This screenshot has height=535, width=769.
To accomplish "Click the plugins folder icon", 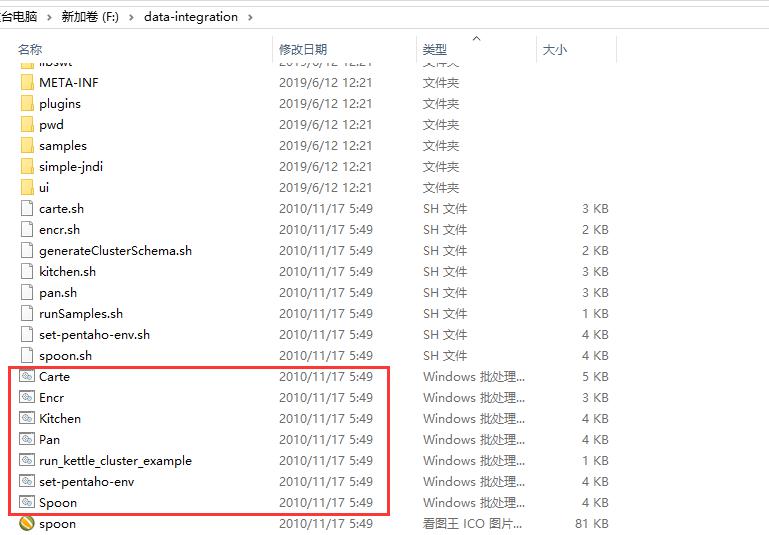I will pyautogui.click(x=27, y=103).
